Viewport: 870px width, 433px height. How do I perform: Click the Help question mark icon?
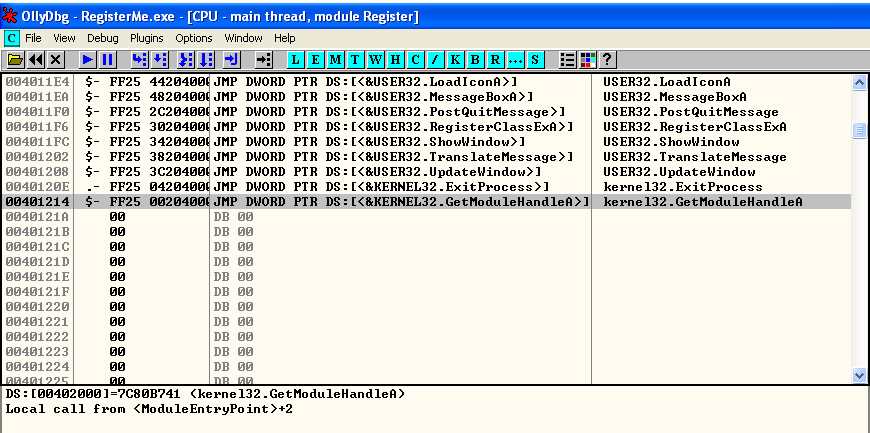tap(607, 59)
